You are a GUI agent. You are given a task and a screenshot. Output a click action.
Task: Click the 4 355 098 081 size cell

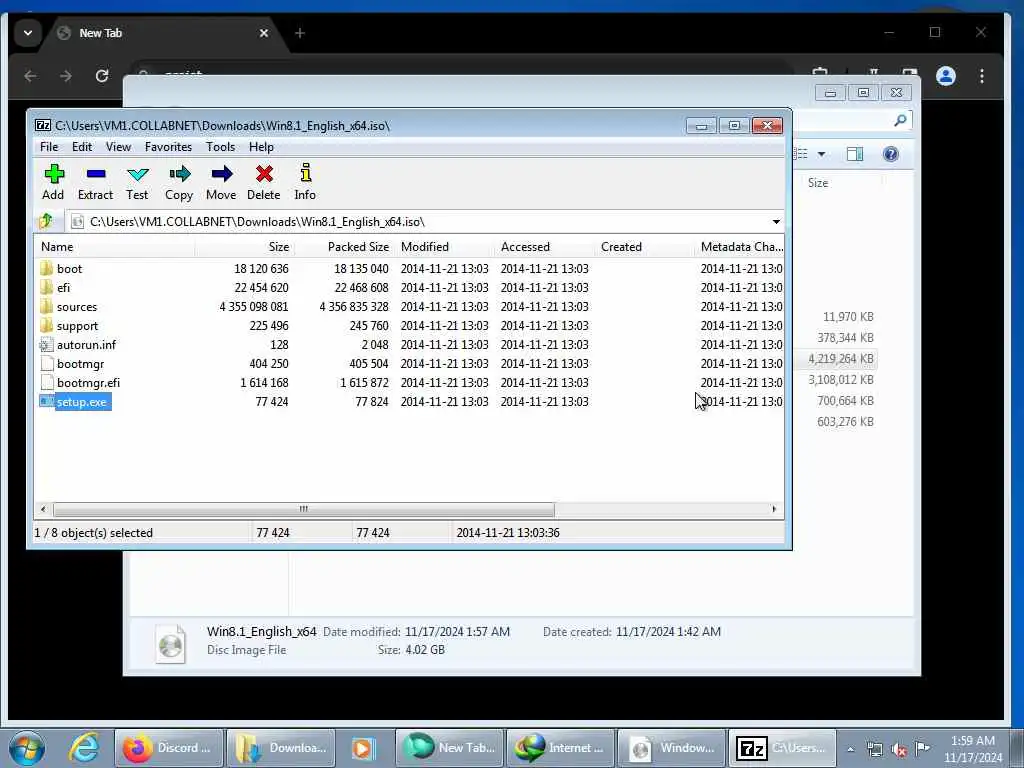(253, 306)
